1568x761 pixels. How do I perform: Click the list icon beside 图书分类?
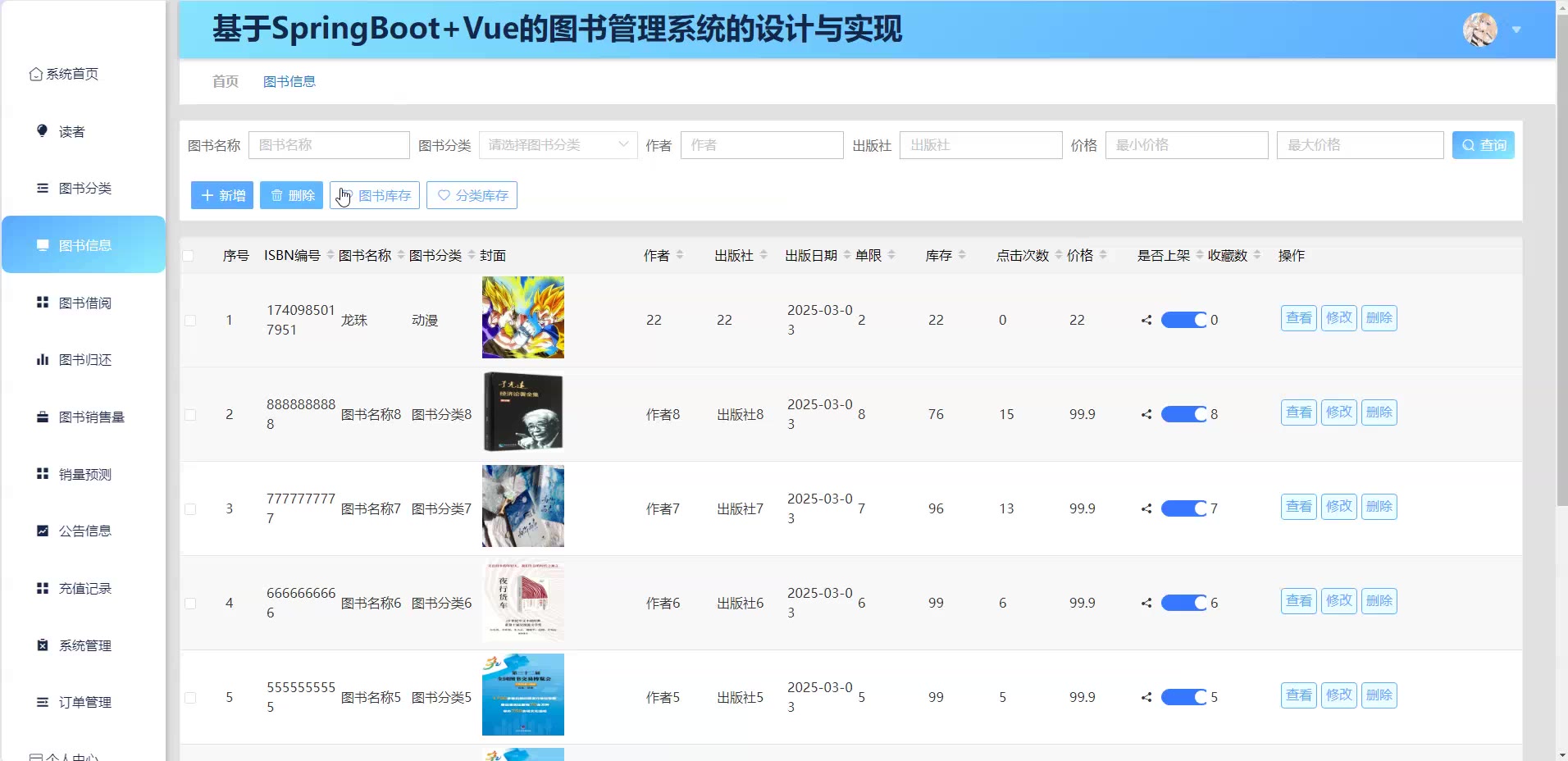(43, 188)
